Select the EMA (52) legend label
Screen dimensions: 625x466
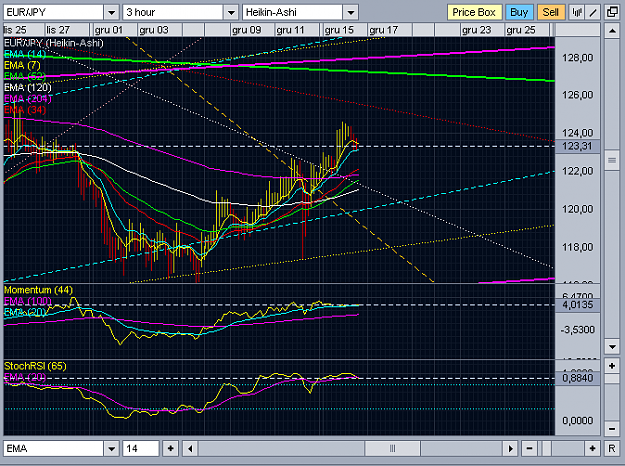[25, 77]
